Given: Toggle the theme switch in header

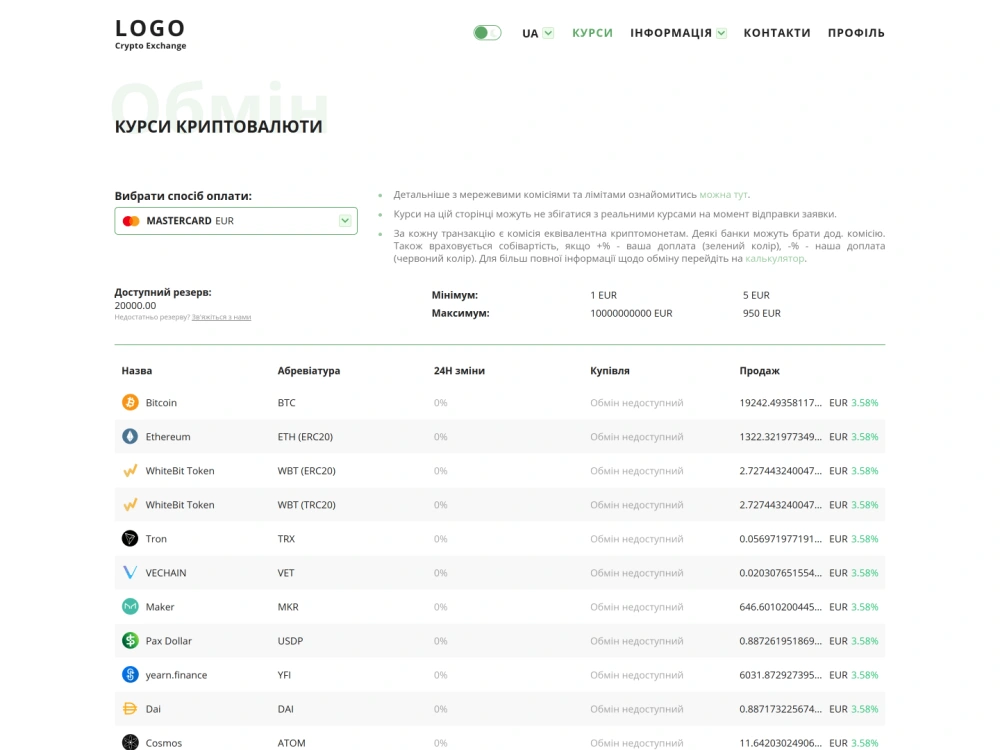Looking at the screenshot, I should [487, 33].
